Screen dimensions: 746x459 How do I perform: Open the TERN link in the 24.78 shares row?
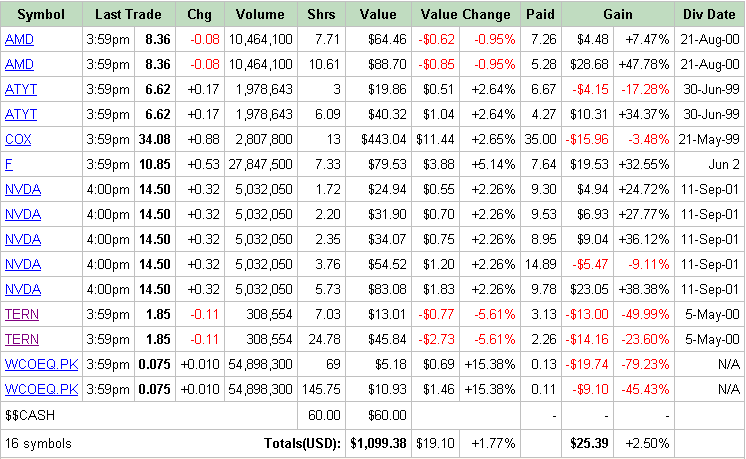coord(22,339)
